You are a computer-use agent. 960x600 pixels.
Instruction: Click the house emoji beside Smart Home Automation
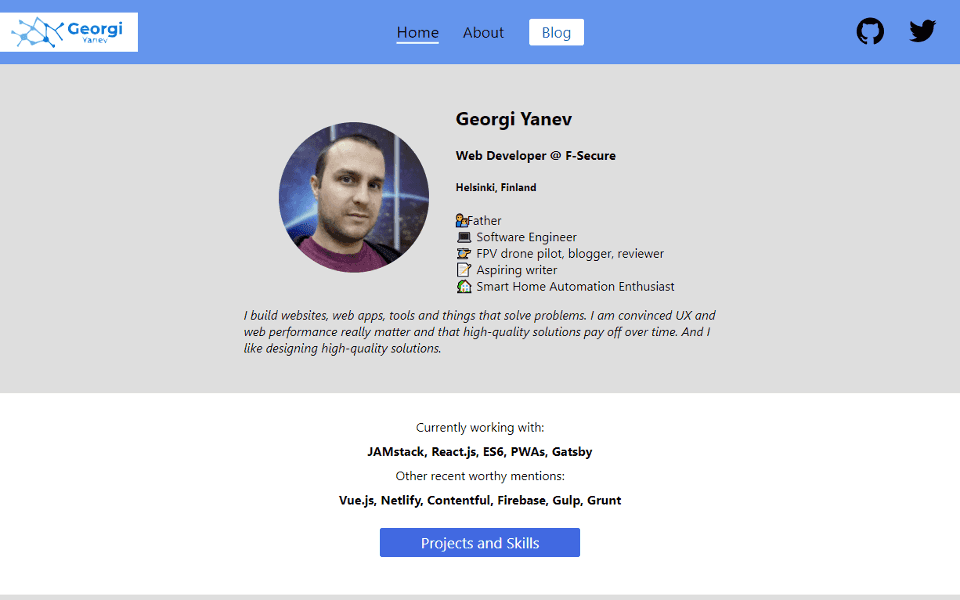[463, 286]
